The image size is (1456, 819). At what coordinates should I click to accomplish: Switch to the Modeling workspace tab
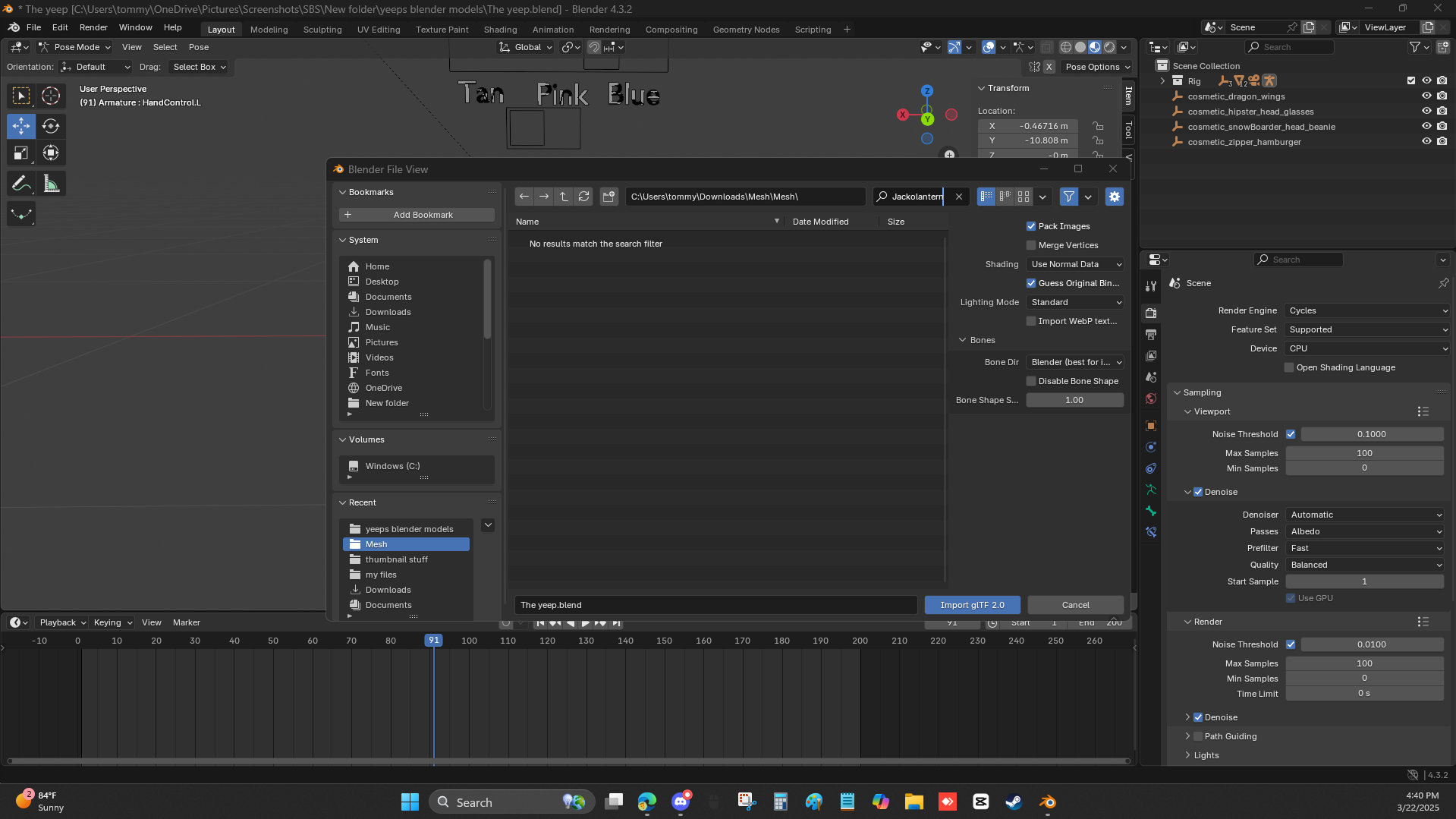tap(269, 30)
